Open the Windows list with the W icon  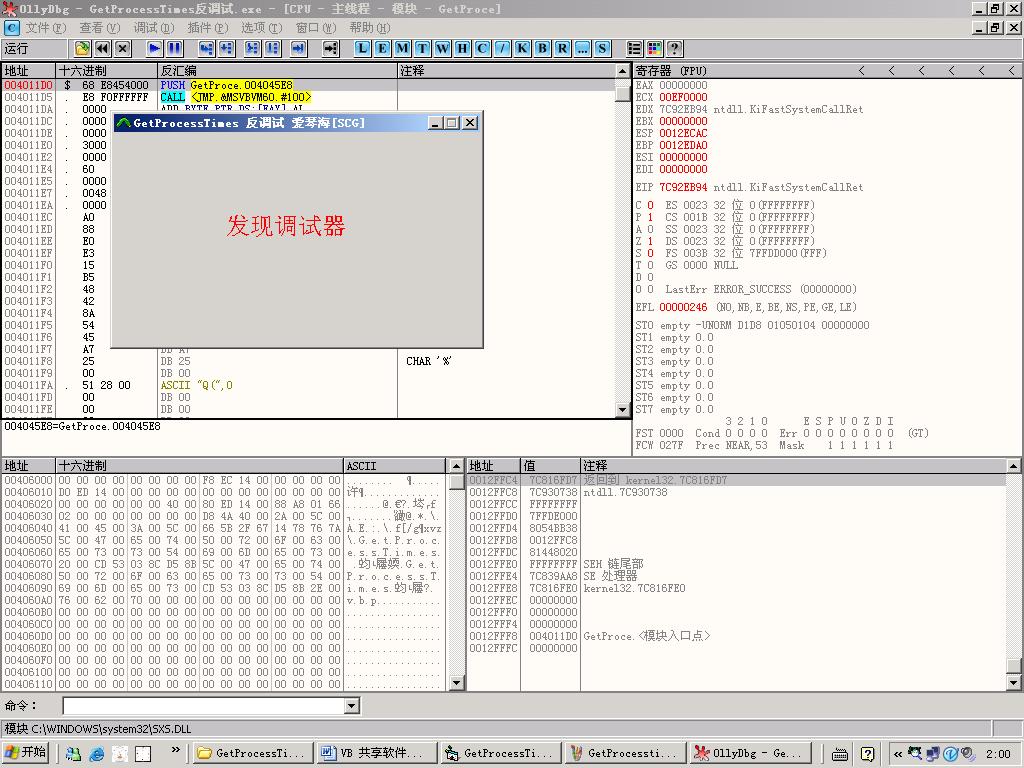click(443, 48)
